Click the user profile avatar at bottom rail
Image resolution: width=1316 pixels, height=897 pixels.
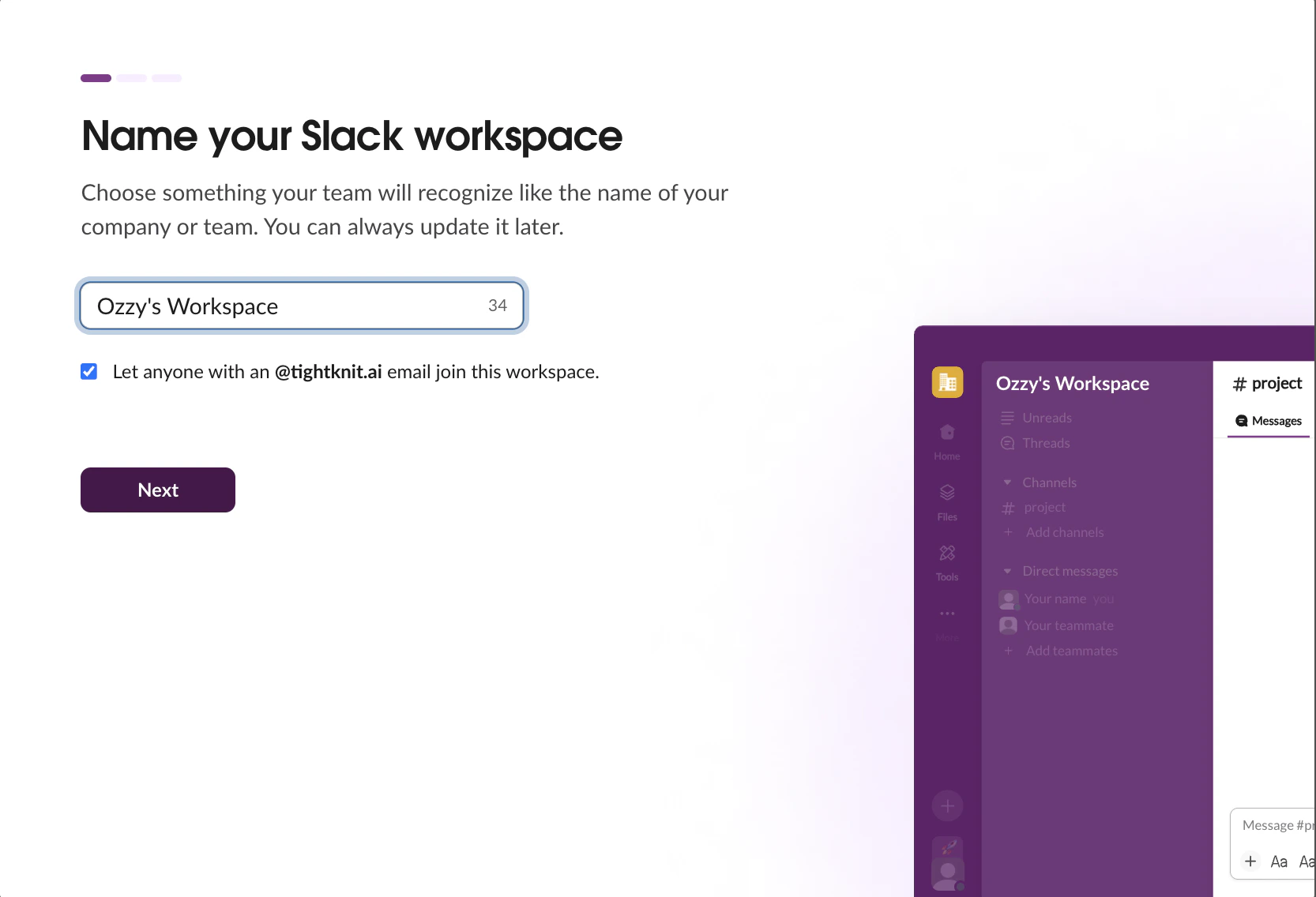946,873
